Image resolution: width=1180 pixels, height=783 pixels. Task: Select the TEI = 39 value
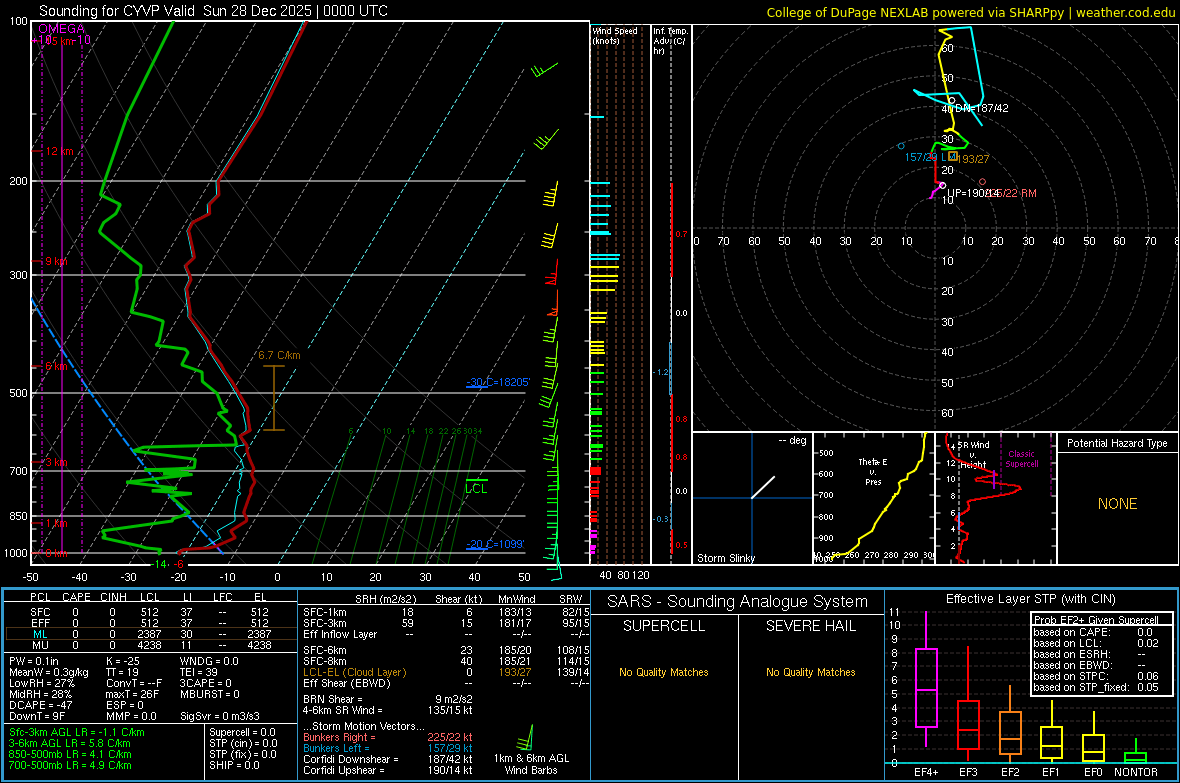199,672
